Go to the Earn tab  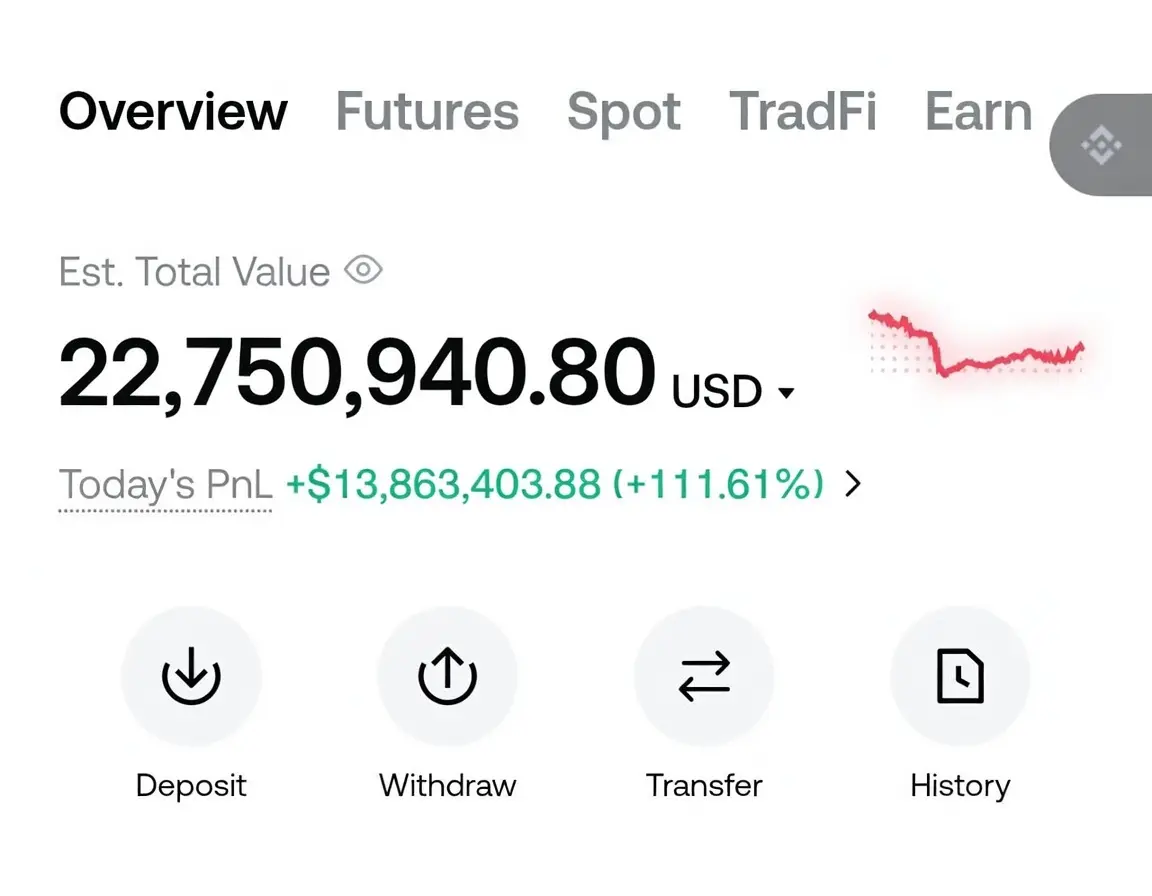979,112
